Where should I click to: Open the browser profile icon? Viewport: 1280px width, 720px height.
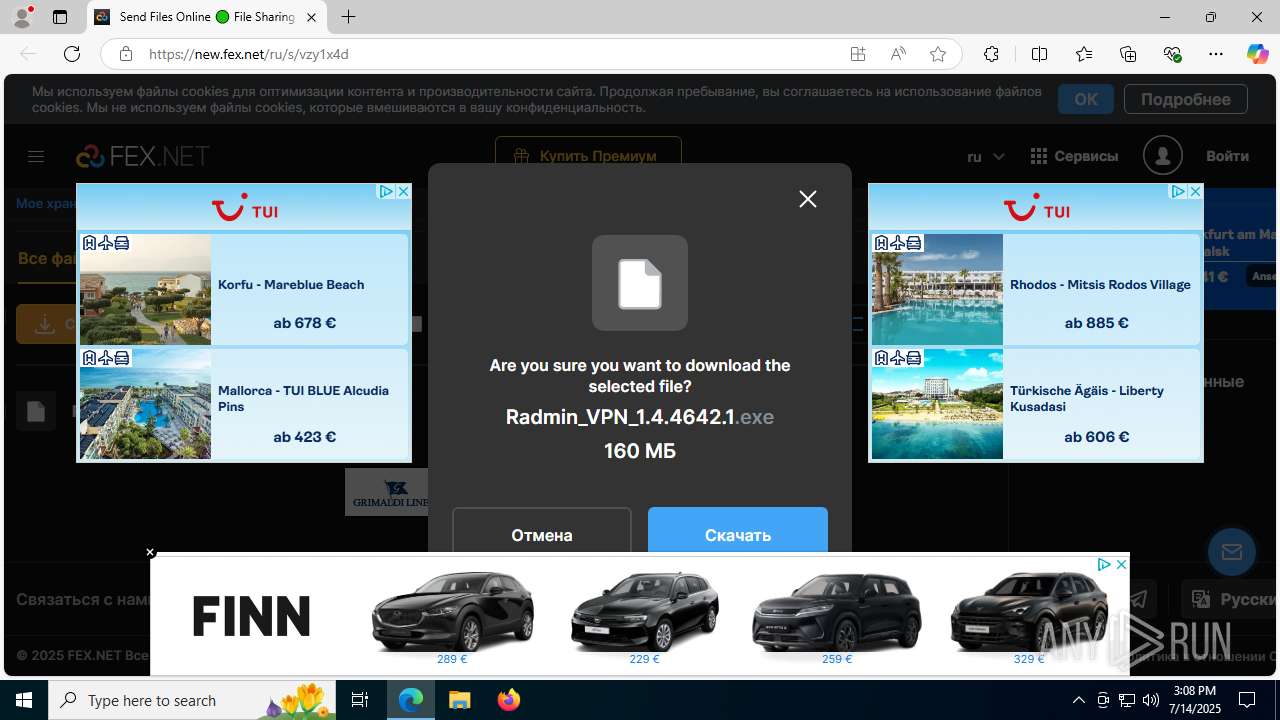tap(22, 17)
